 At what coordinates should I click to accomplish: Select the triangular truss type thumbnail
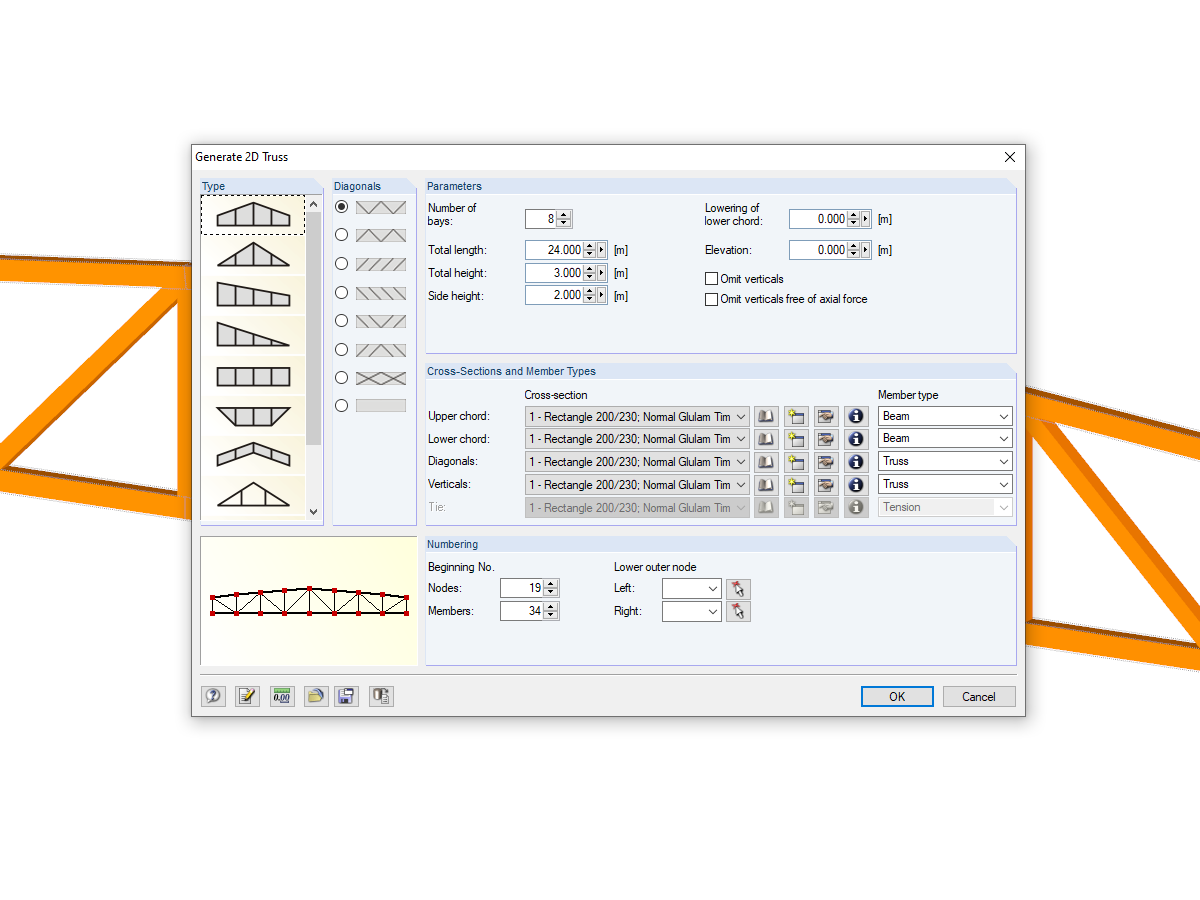(254, 254)
